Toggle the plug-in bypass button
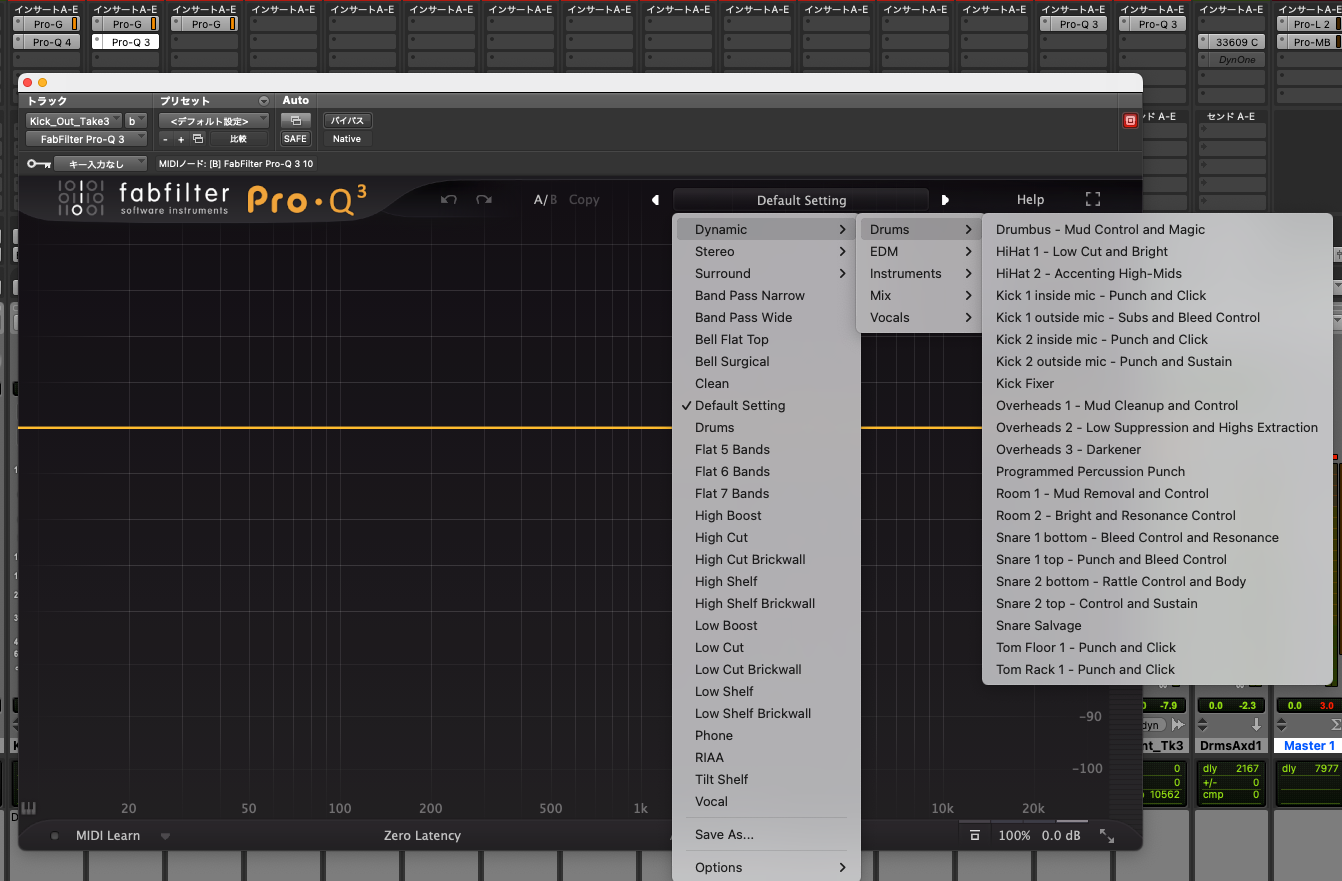Image resolution: width=1342 pixels, height=881 pixels. (x=347, y=120)
